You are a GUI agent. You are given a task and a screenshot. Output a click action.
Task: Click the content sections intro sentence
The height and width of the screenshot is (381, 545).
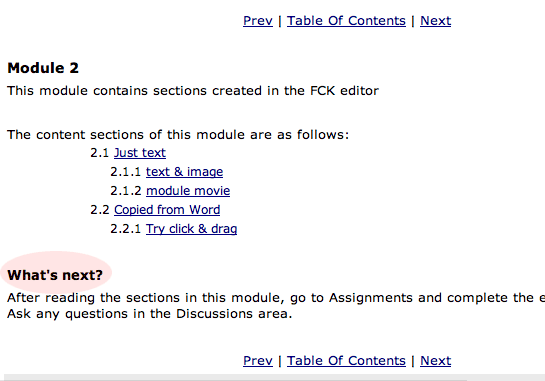[178, 135]
